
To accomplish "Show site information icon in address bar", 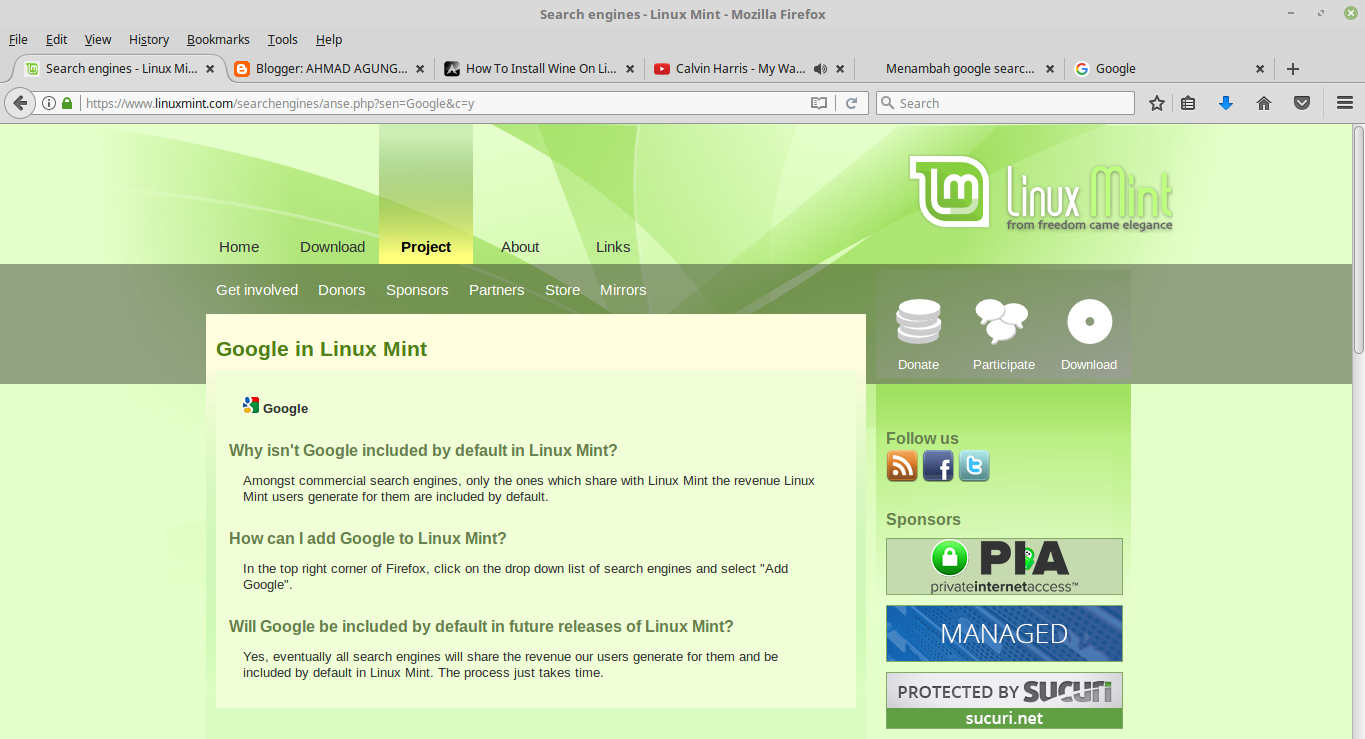I will click(x=48, y=103).
